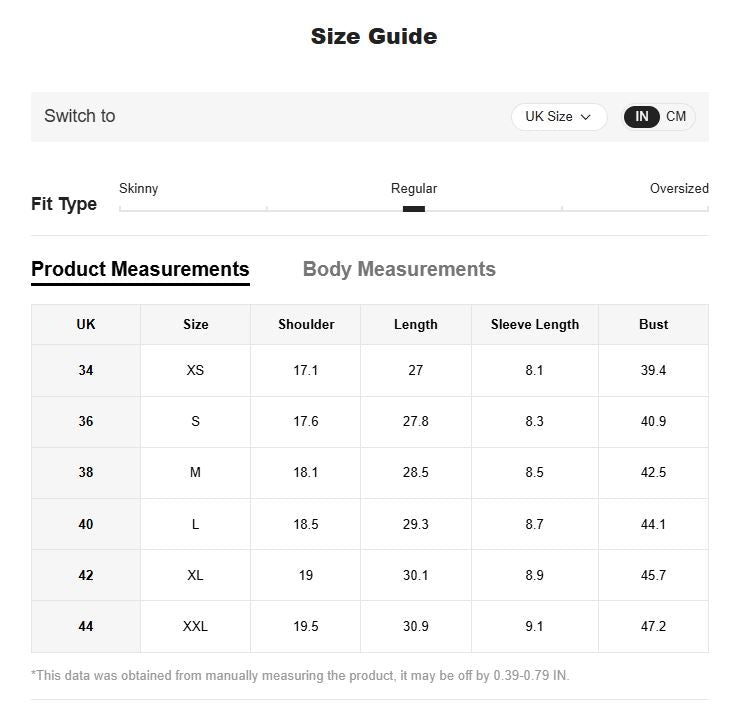Click the Sleeve Length column header
Viewport: 744px width, 709px height.
coord(535,325)
